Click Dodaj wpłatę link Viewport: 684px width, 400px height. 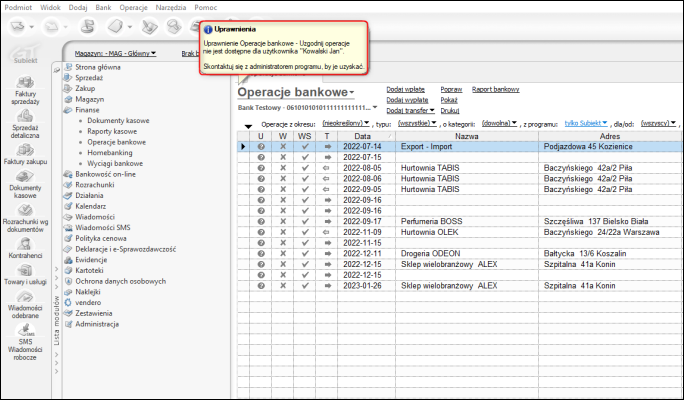[x=405, y=89]
